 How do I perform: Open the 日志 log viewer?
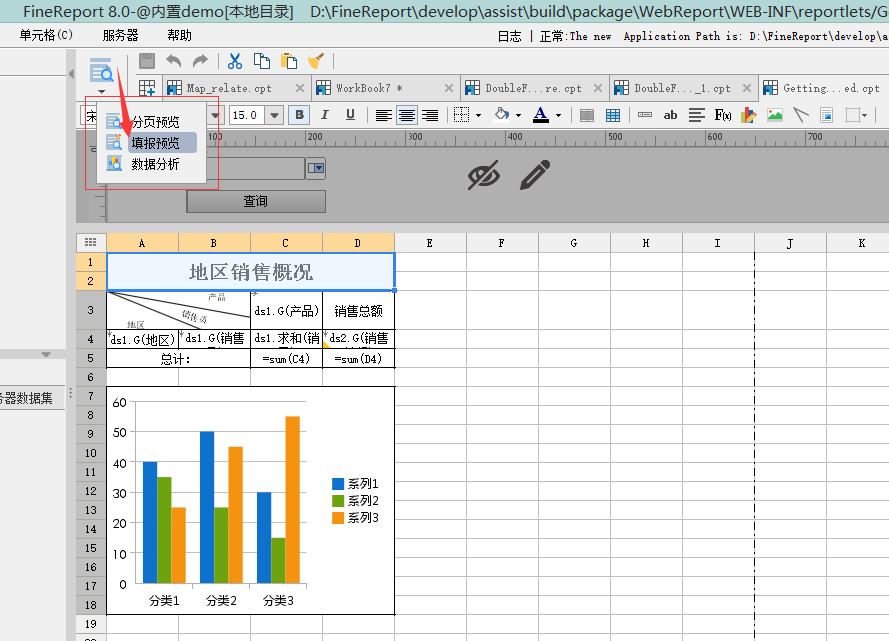509,36
